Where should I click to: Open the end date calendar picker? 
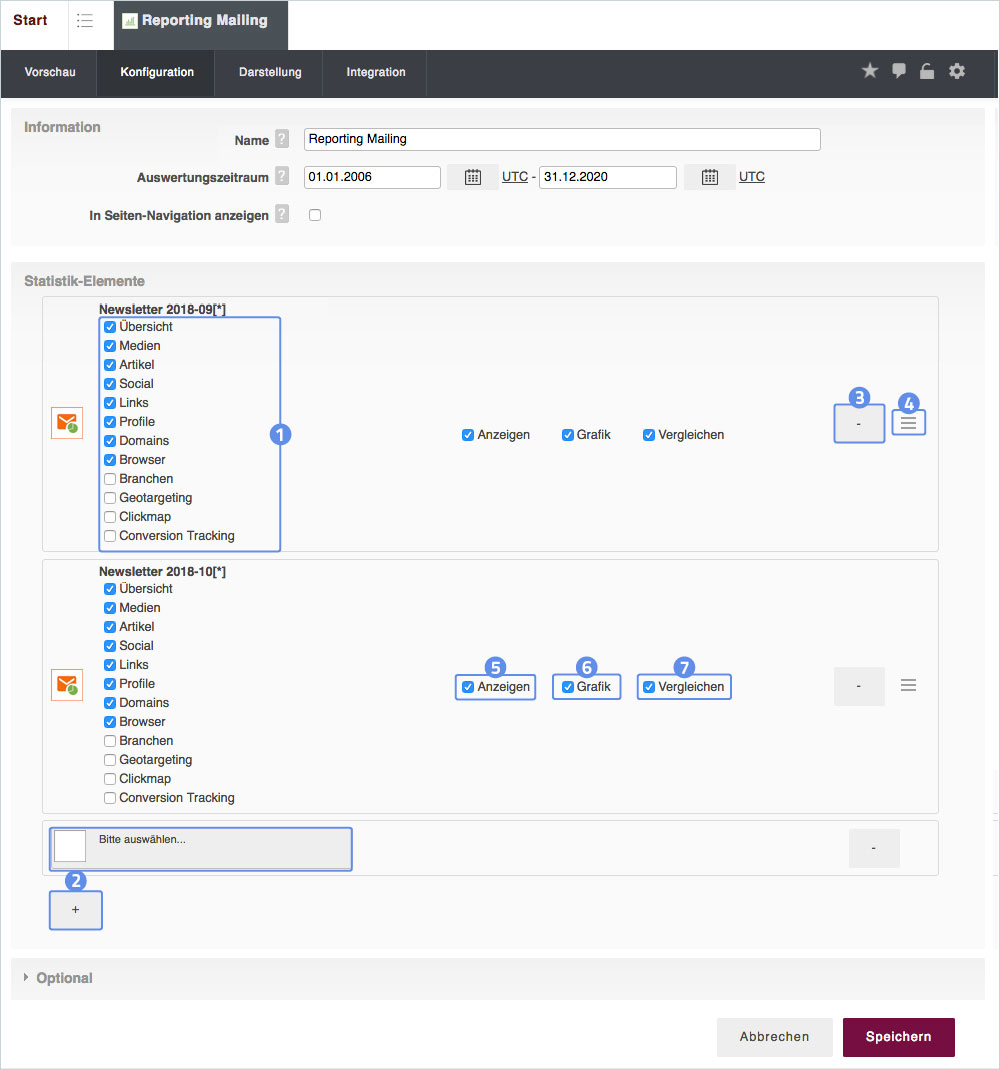710,177
